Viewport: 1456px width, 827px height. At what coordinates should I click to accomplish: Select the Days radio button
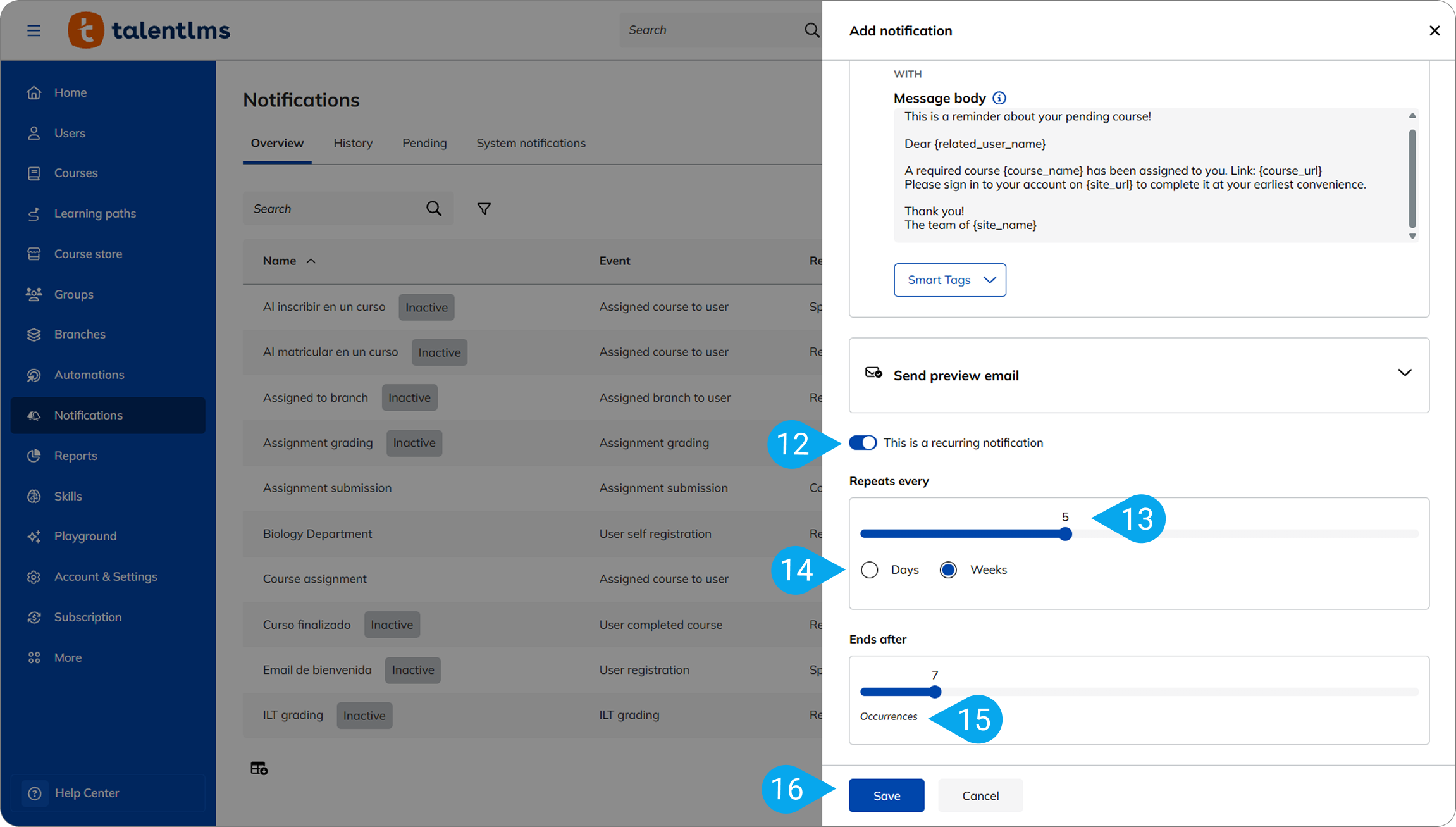[870, 569]
